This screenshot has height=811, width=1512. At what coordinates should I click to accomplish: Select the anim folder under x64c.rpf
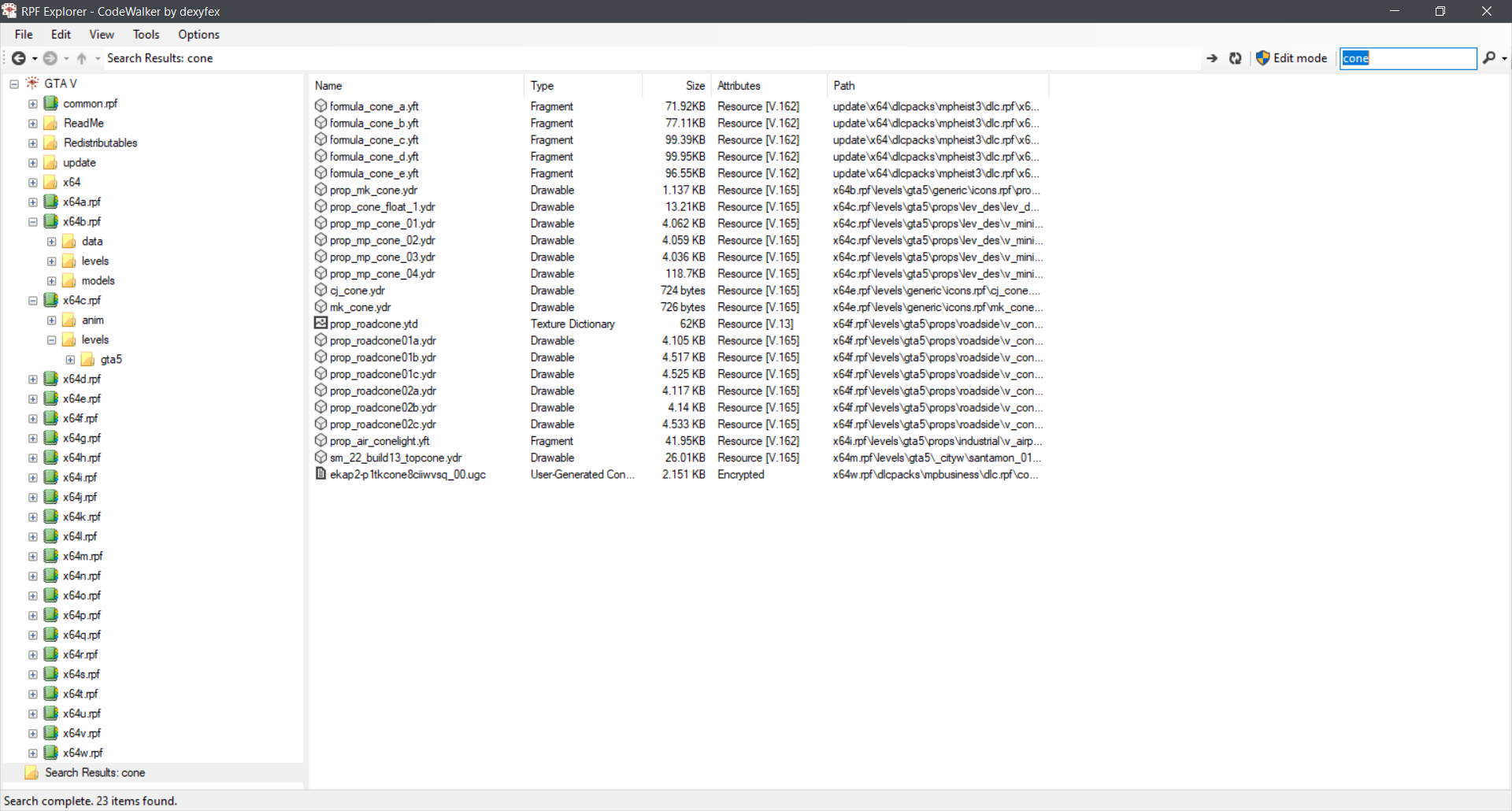(x=93, y=320)
